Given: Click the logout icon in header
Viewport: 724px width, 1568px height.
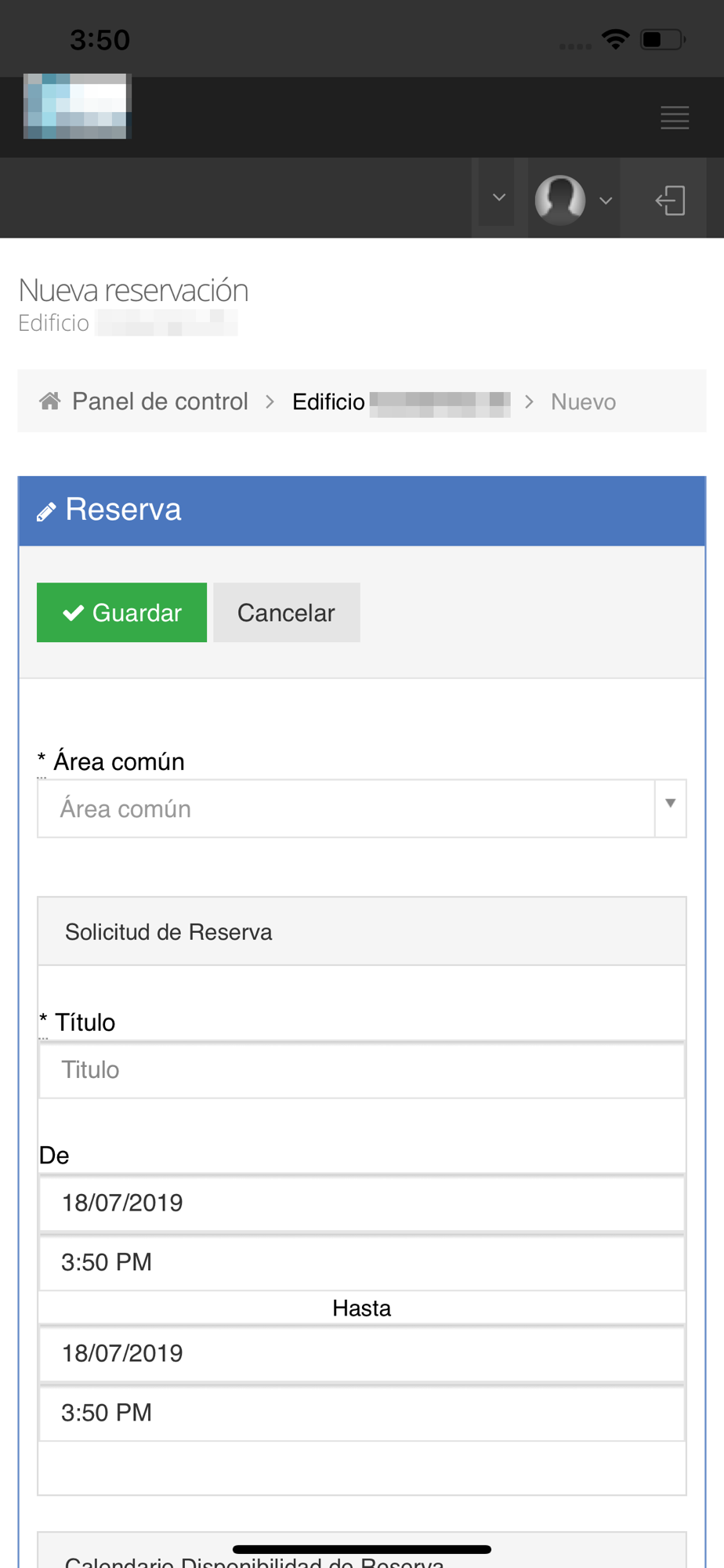Looking at the screenshot, I should pyautogui.click(x=671, y=201).
